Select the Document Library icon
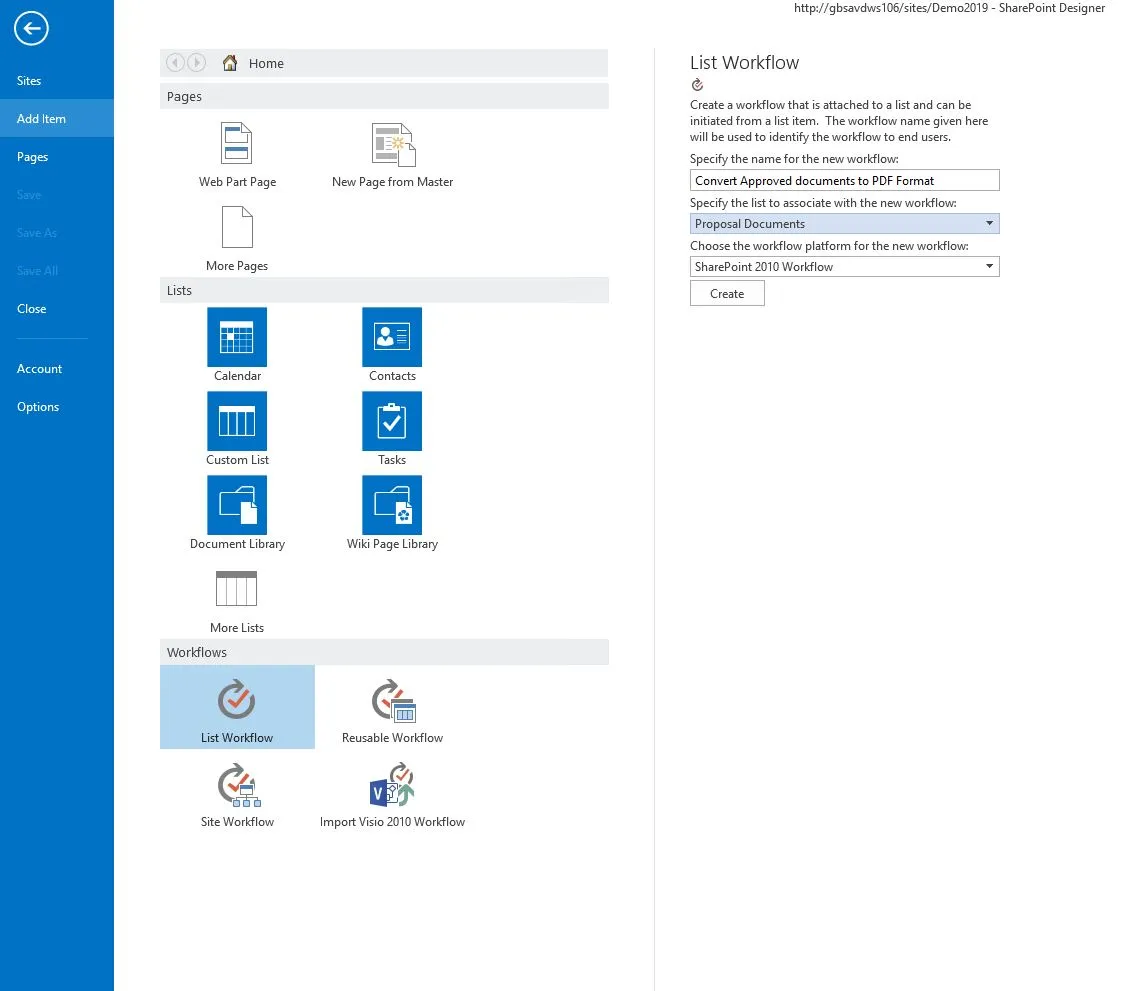 click(237, 504)
